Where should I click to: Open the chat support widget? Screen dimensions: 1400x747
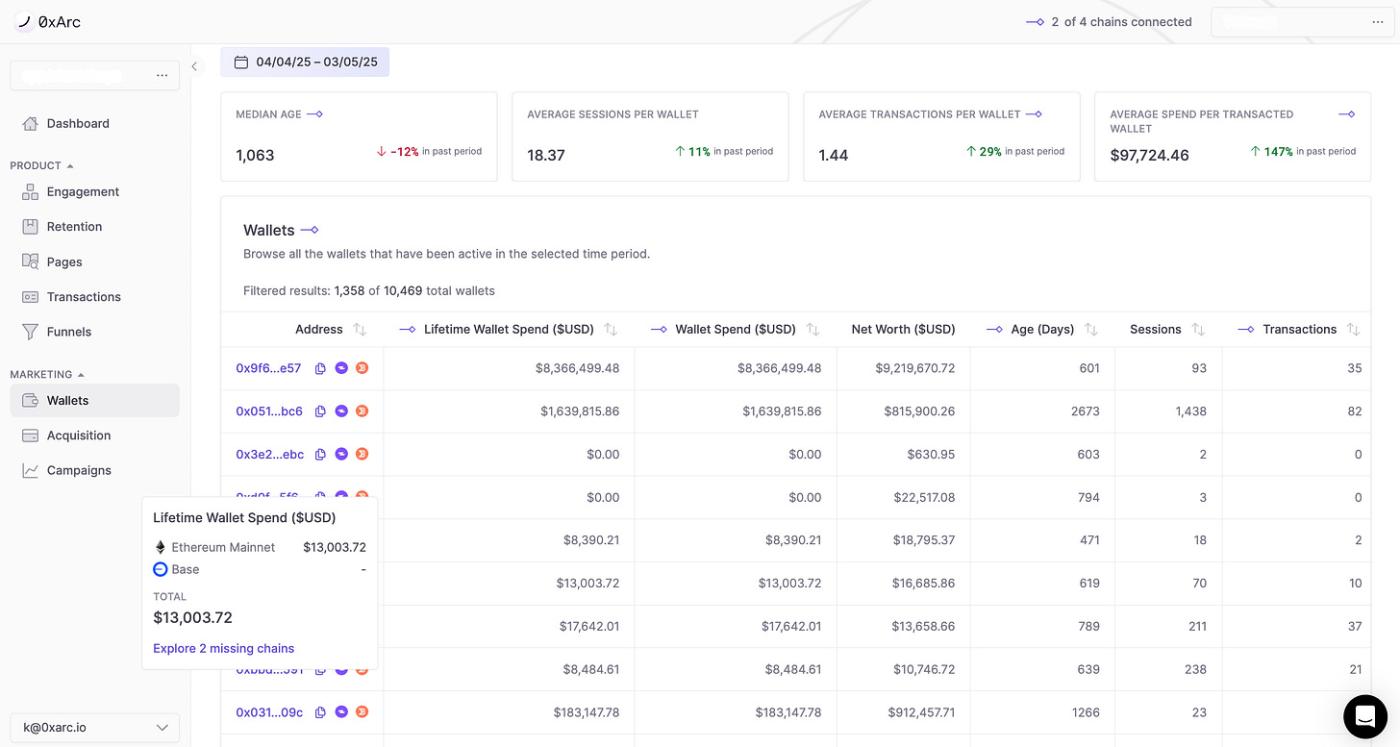pos(1365,715)
